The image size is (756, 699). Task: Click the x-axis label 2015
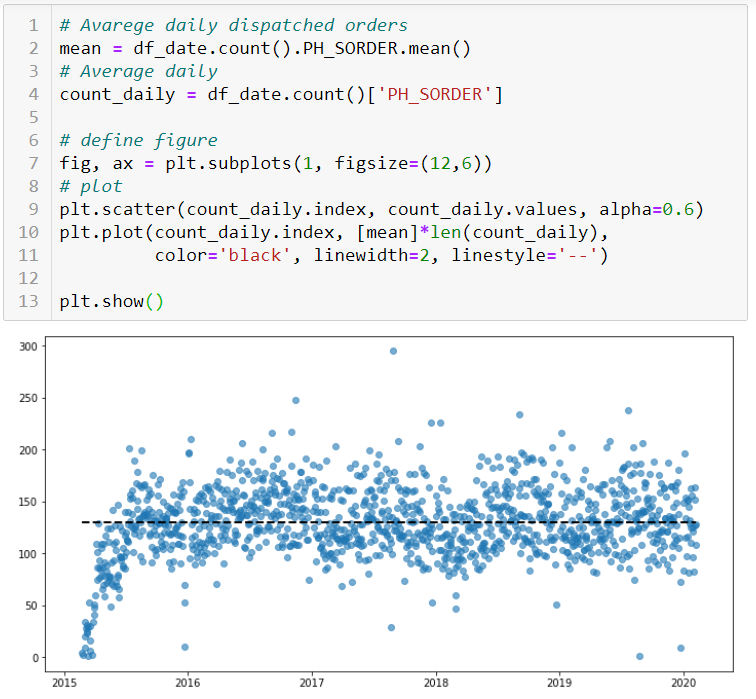tap(64, 683)
